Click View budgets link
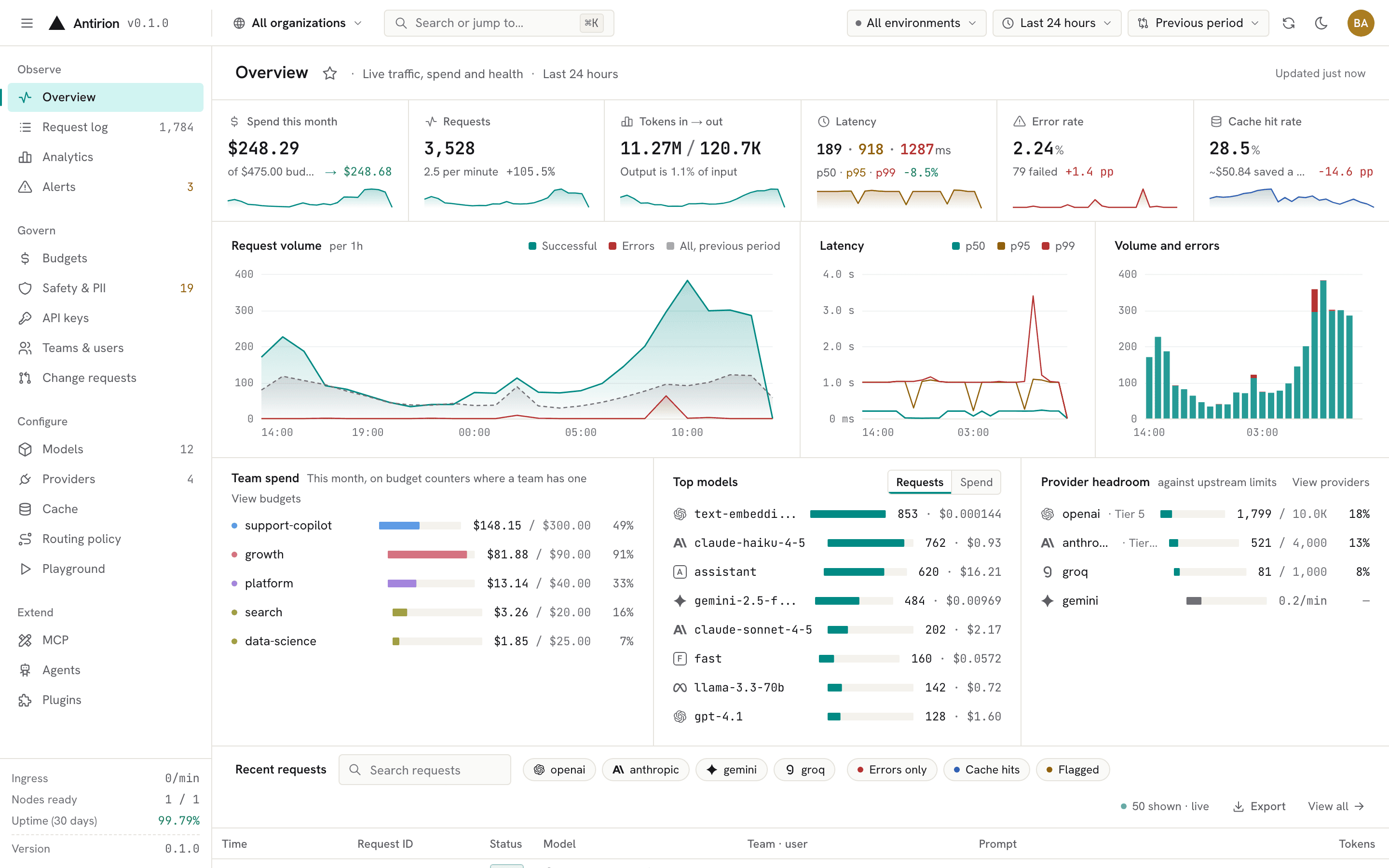The height and width of the screenshot is (868, 1389). click(x=266, y=498)
